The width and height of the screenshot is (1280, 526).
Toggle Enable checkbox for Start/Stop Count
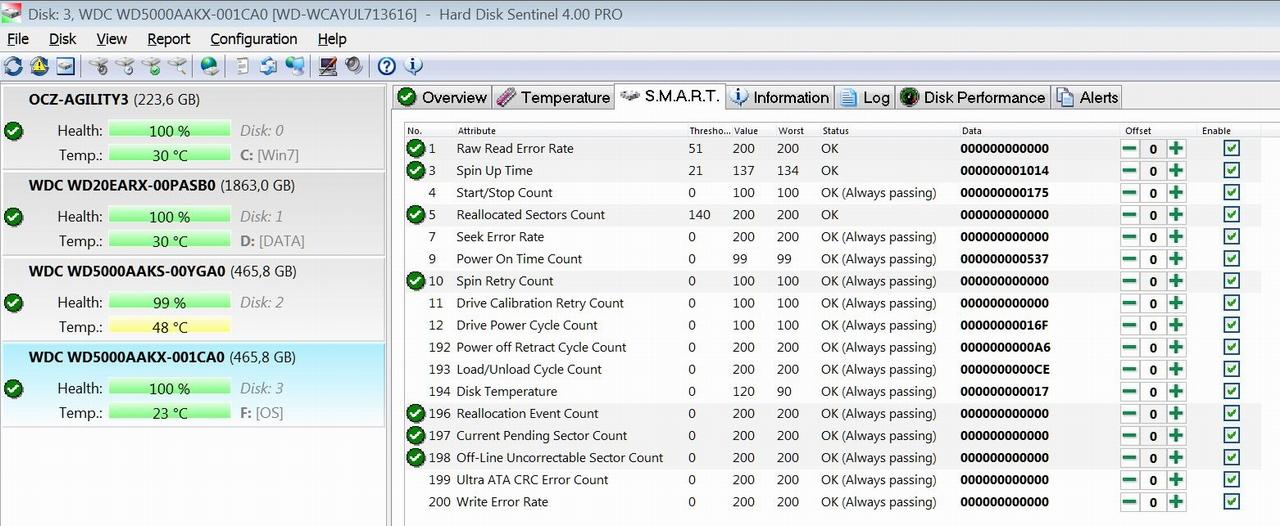pyautogui.click(x=1231, y=192)
